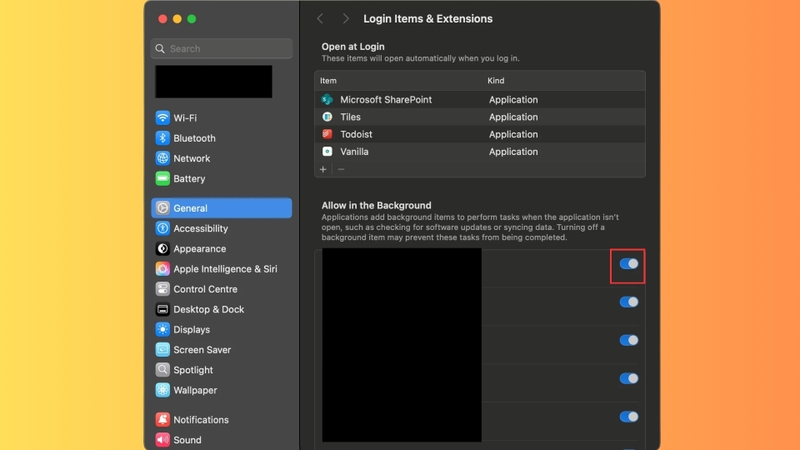Select the Tiles login item row

pos(480,117)
